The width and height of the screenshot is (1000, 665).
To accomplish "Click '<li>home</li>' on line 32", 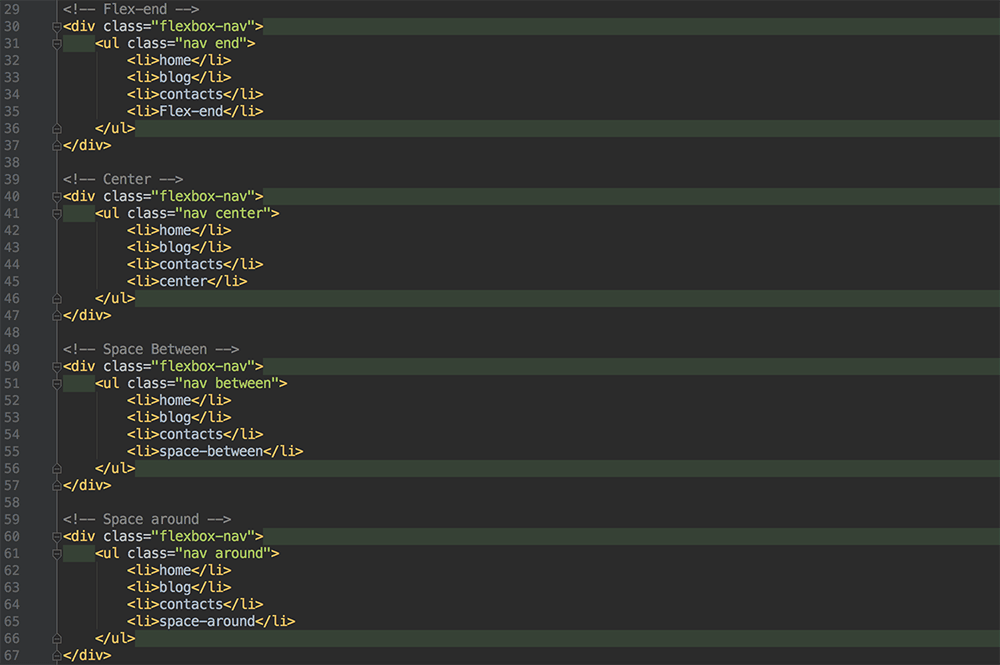I will pyautogui.click(x=179, y=60).
